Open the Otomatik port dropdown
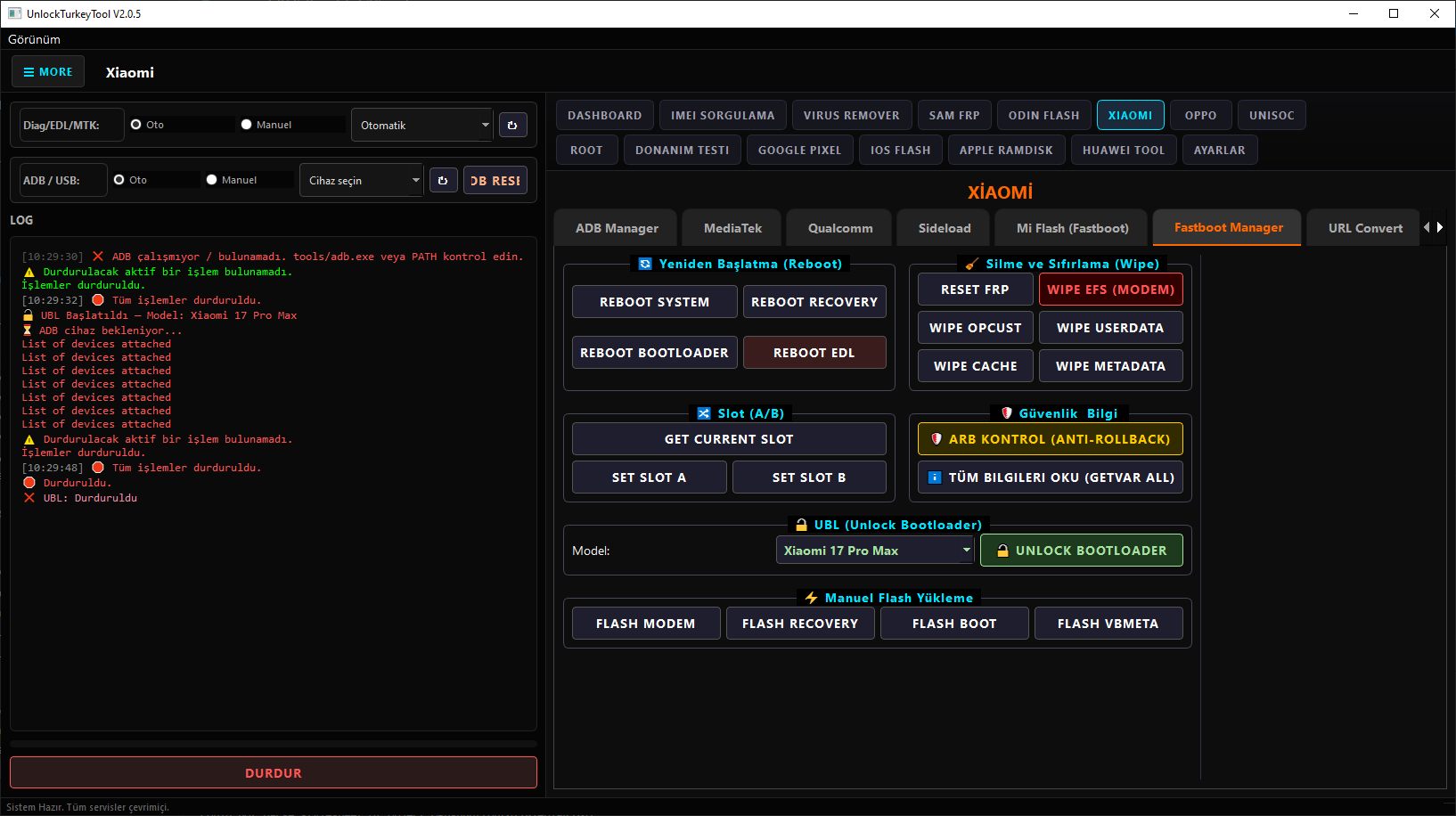 click(421, 126)
